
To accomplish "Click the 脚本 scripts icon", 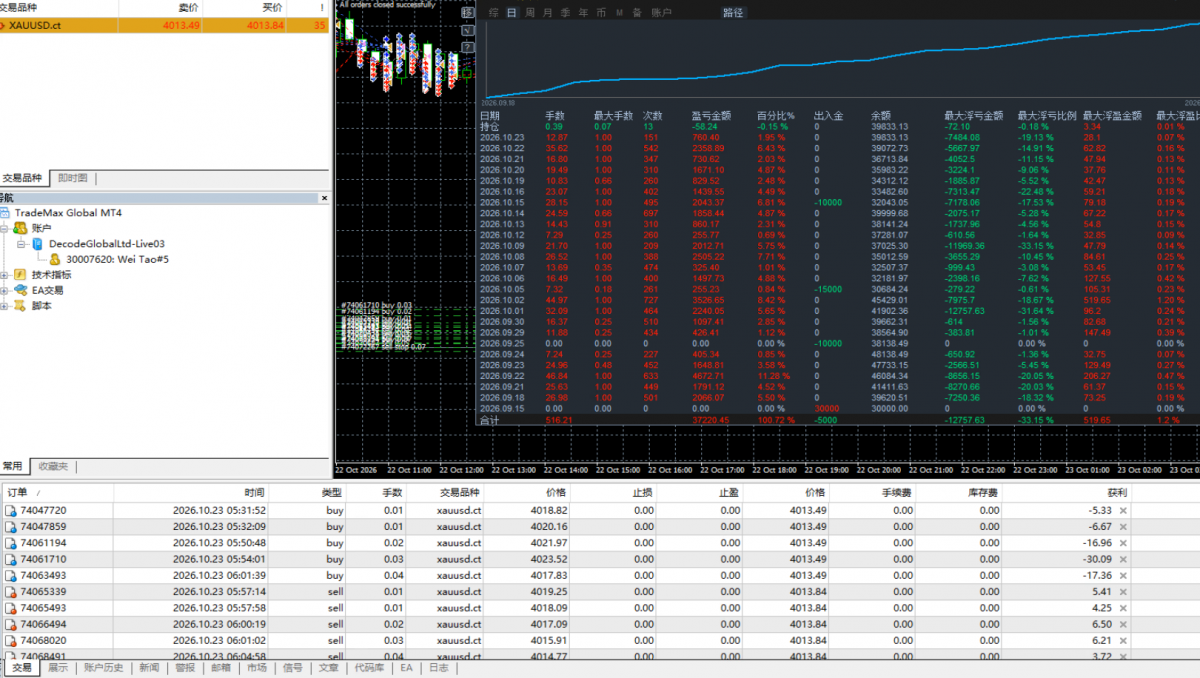I will tap(19, 306).
